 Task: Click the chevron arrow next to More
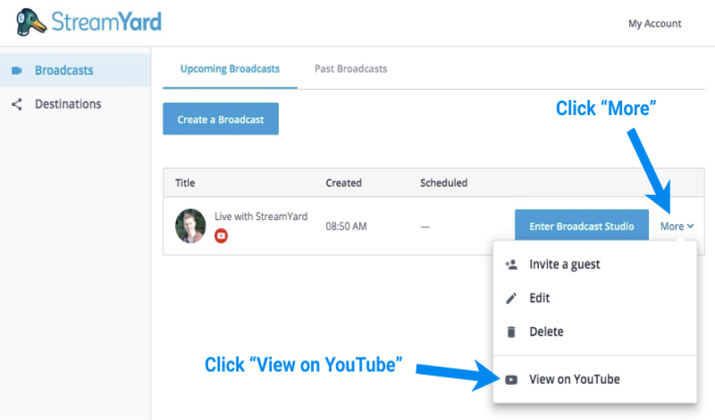(690, 226)
